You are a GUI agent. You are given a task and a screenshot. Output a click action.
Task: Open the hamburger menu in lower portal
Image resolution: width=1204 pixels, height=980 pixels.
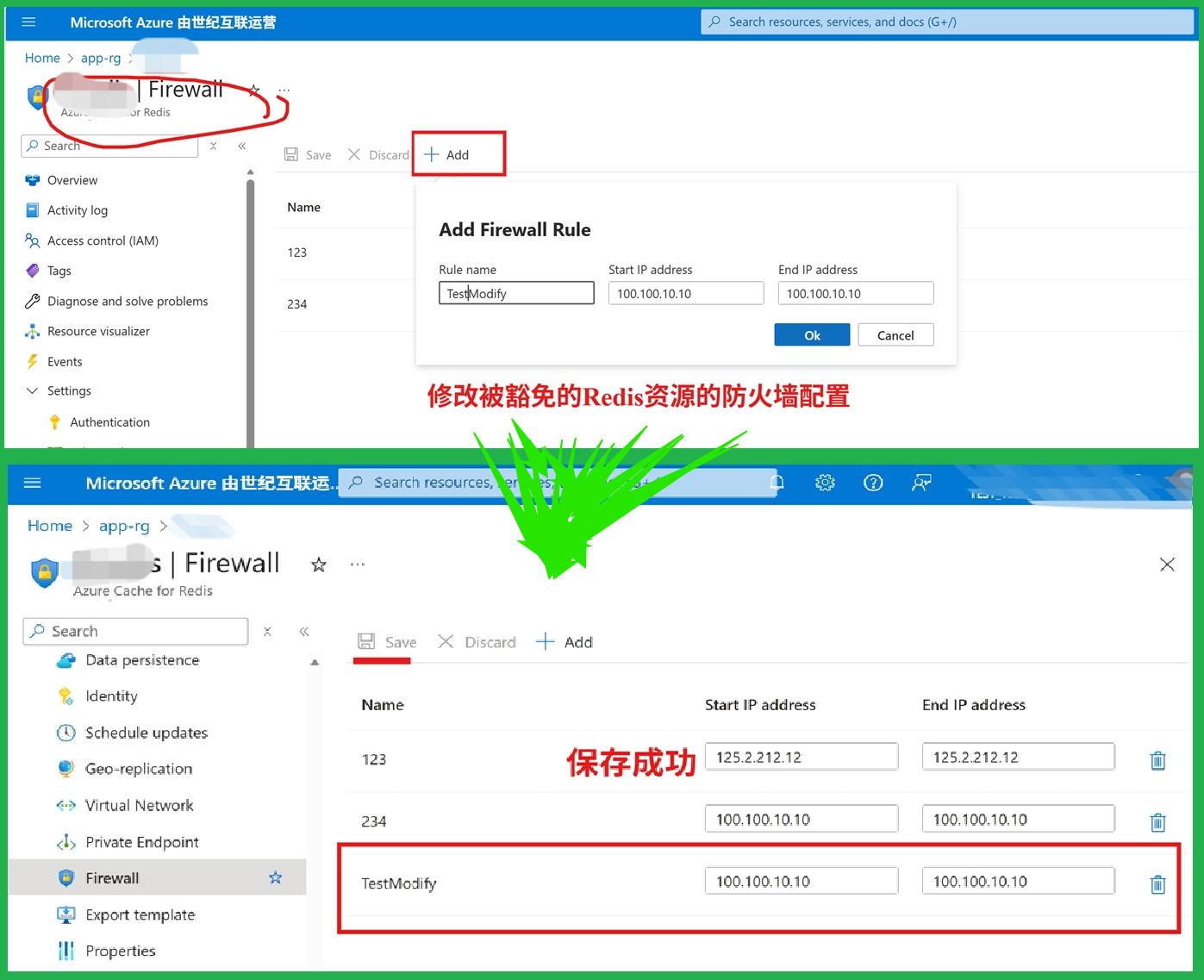click(33, 483)
